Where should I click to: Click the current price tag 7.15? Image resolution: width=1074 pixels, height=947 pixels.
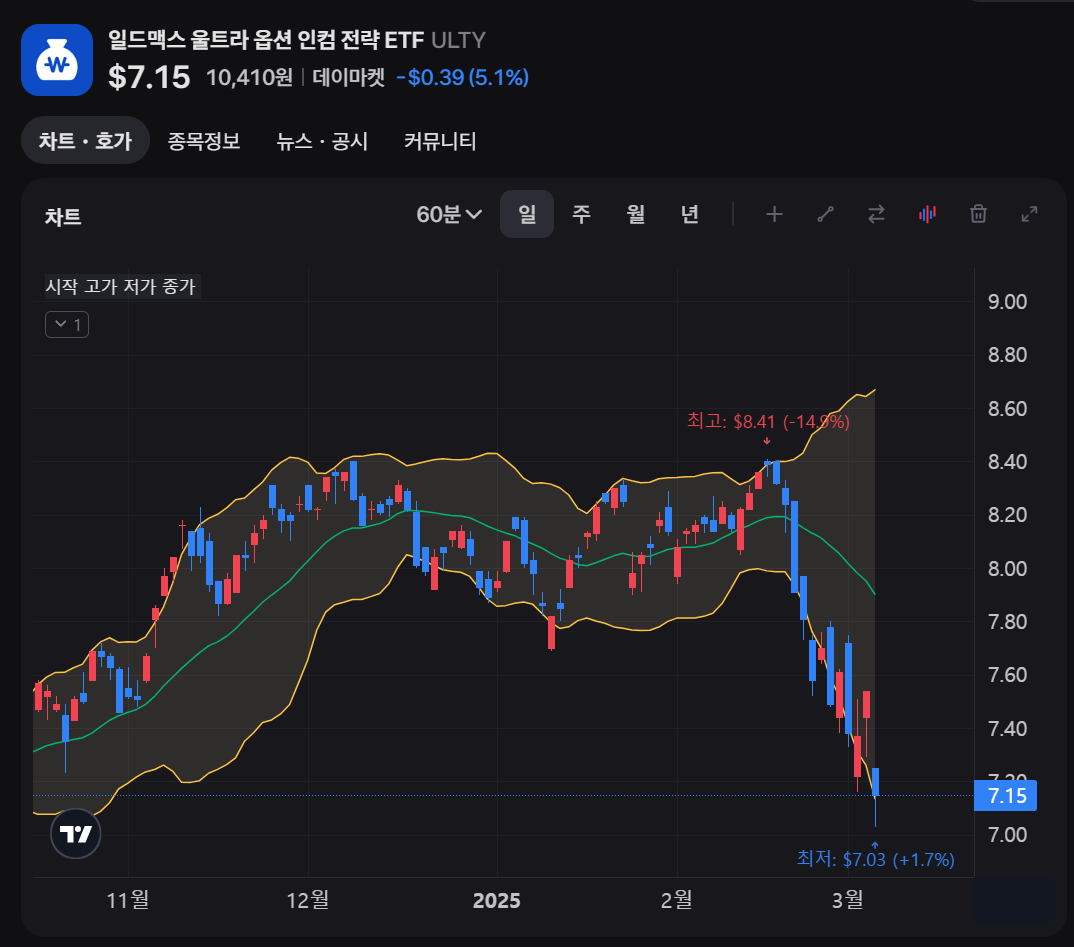(x=1006, y=796)
